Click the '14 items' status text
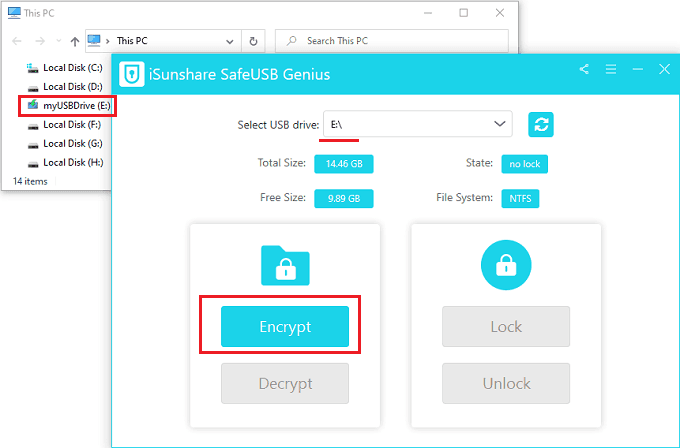This screenshot has width=680, height=448. point(30,181)
